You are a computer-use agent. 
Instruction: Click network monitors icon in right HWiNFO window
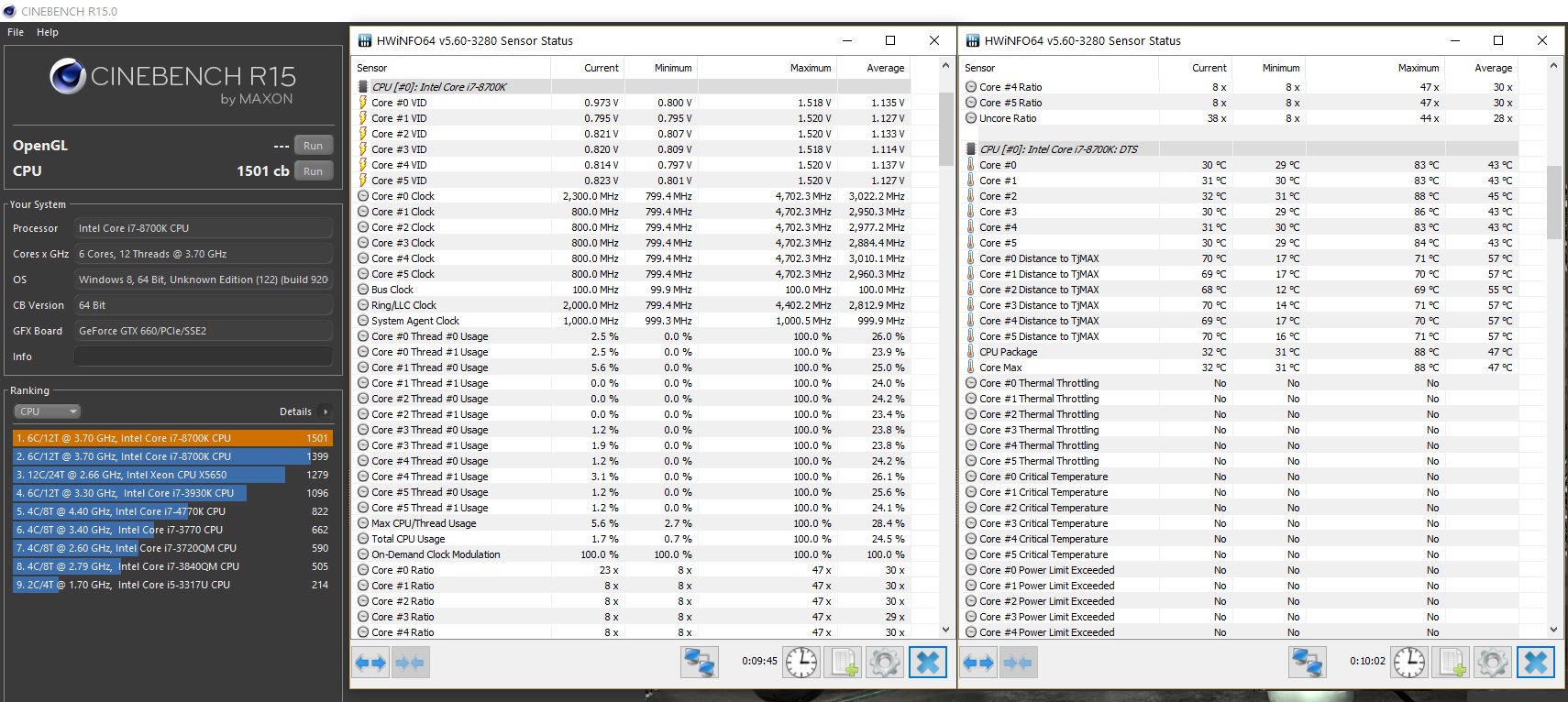pos(1307,663)
